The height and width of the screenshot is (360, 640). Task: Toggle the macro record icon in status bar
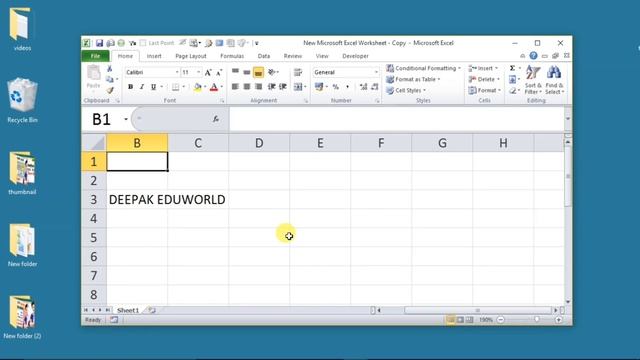click(114, 320)
